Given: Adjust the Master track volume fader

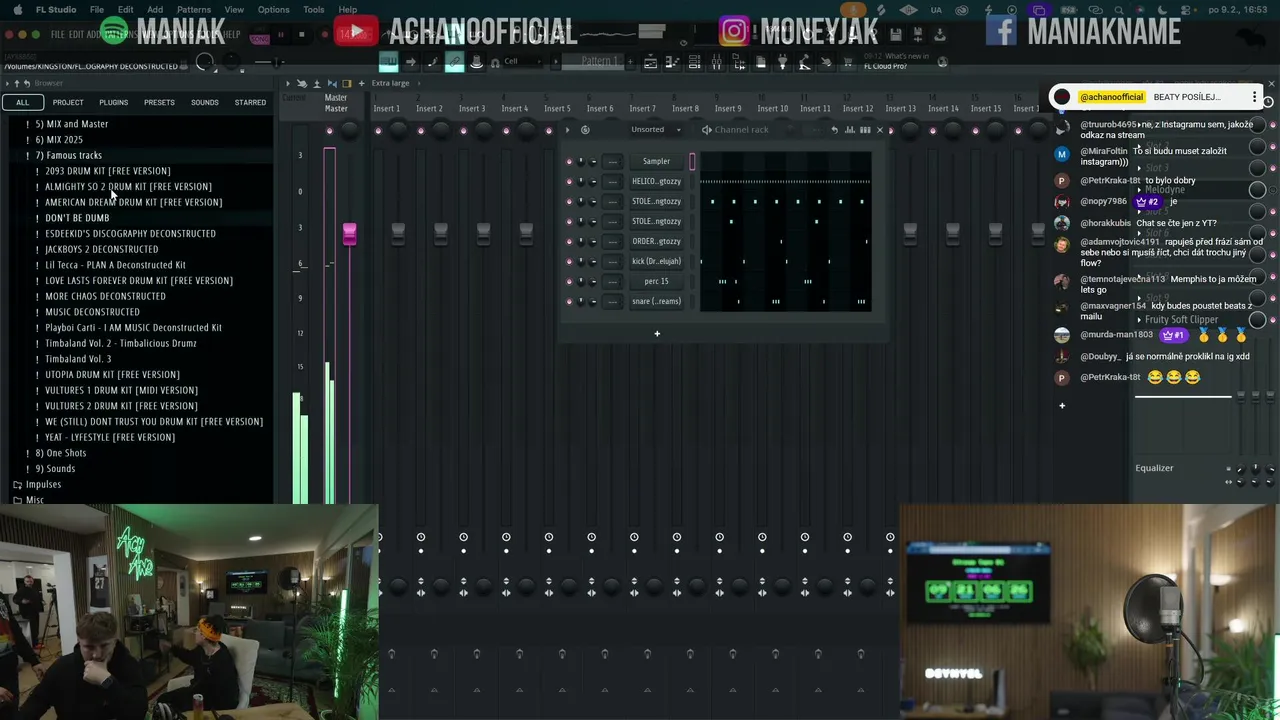Looking at the screenshot, I should click(x=349, y=233).
